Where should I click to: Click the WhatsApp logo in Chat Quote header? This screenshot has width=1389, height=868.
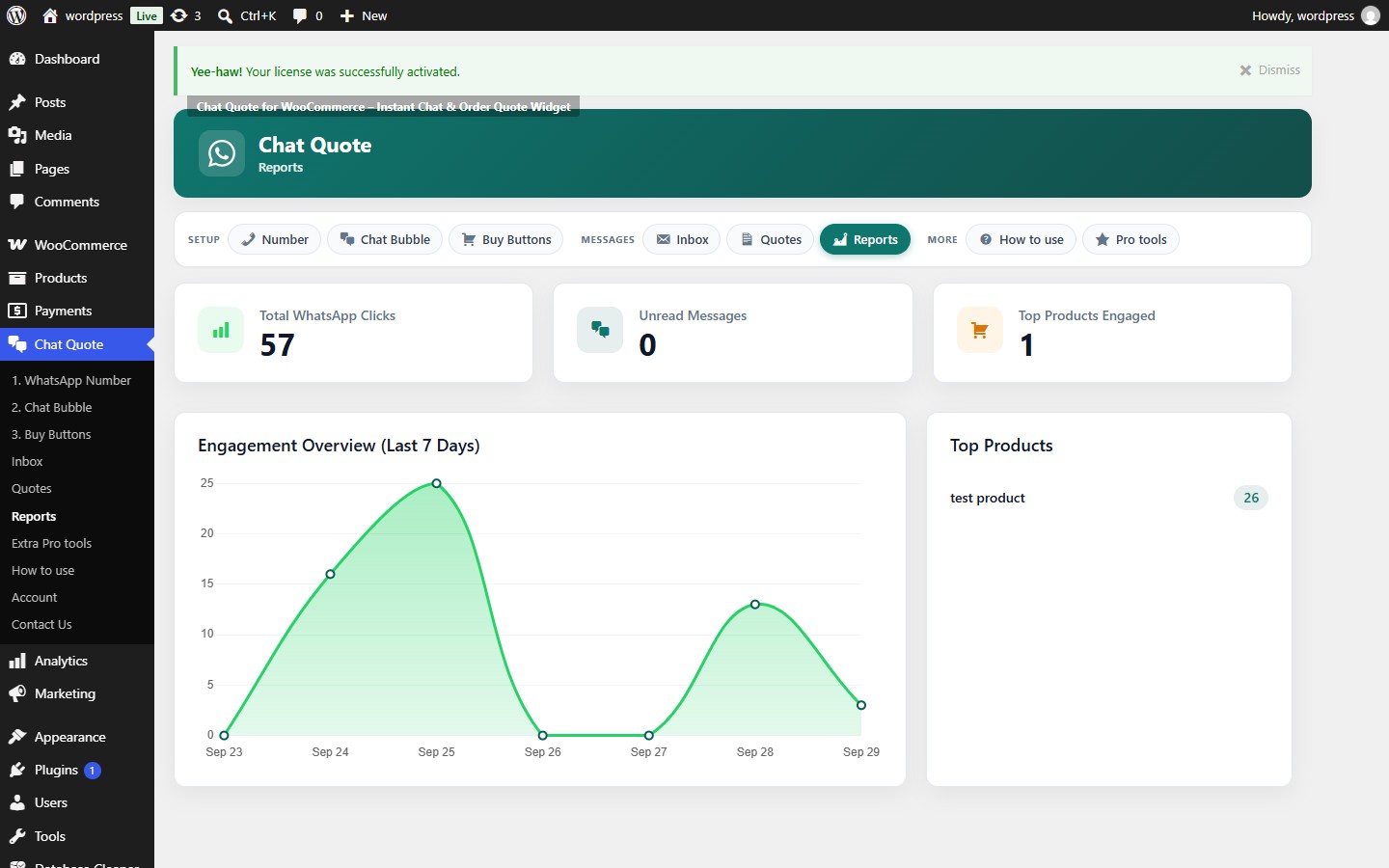point(222,153)
